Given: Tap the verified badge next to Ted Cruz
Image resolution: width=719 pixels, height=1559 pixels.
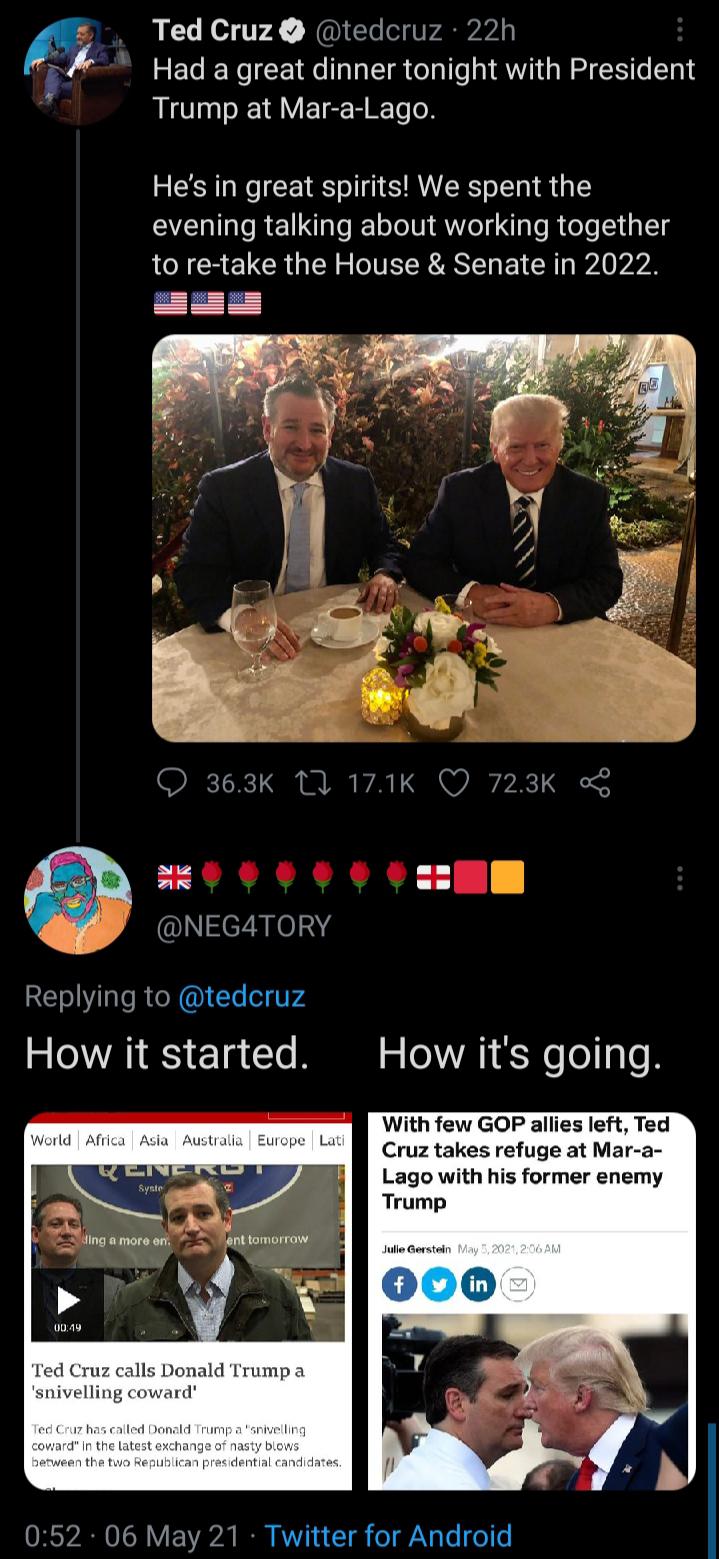Looking at the screenshot, I should tap(292, 32).
